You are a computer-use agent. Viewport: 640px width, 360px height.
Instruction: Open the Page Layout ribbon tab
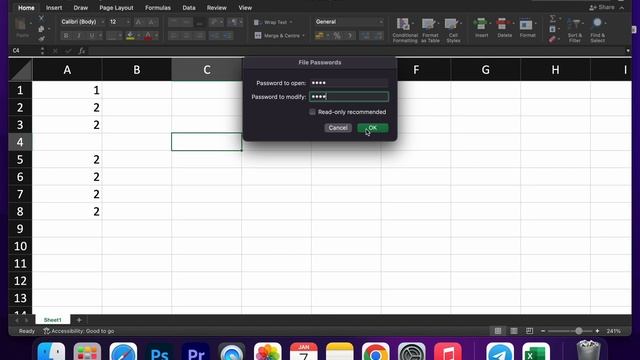(116, 8)
